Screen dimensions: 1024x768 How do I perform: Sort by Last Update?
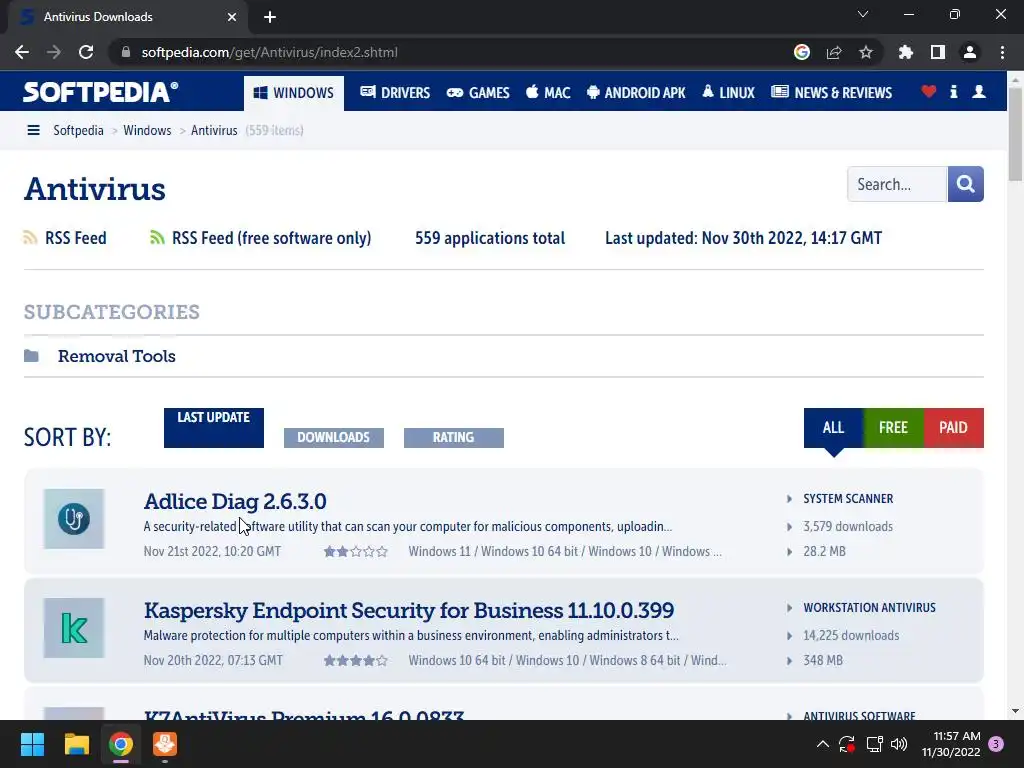(x=214, y=428)
